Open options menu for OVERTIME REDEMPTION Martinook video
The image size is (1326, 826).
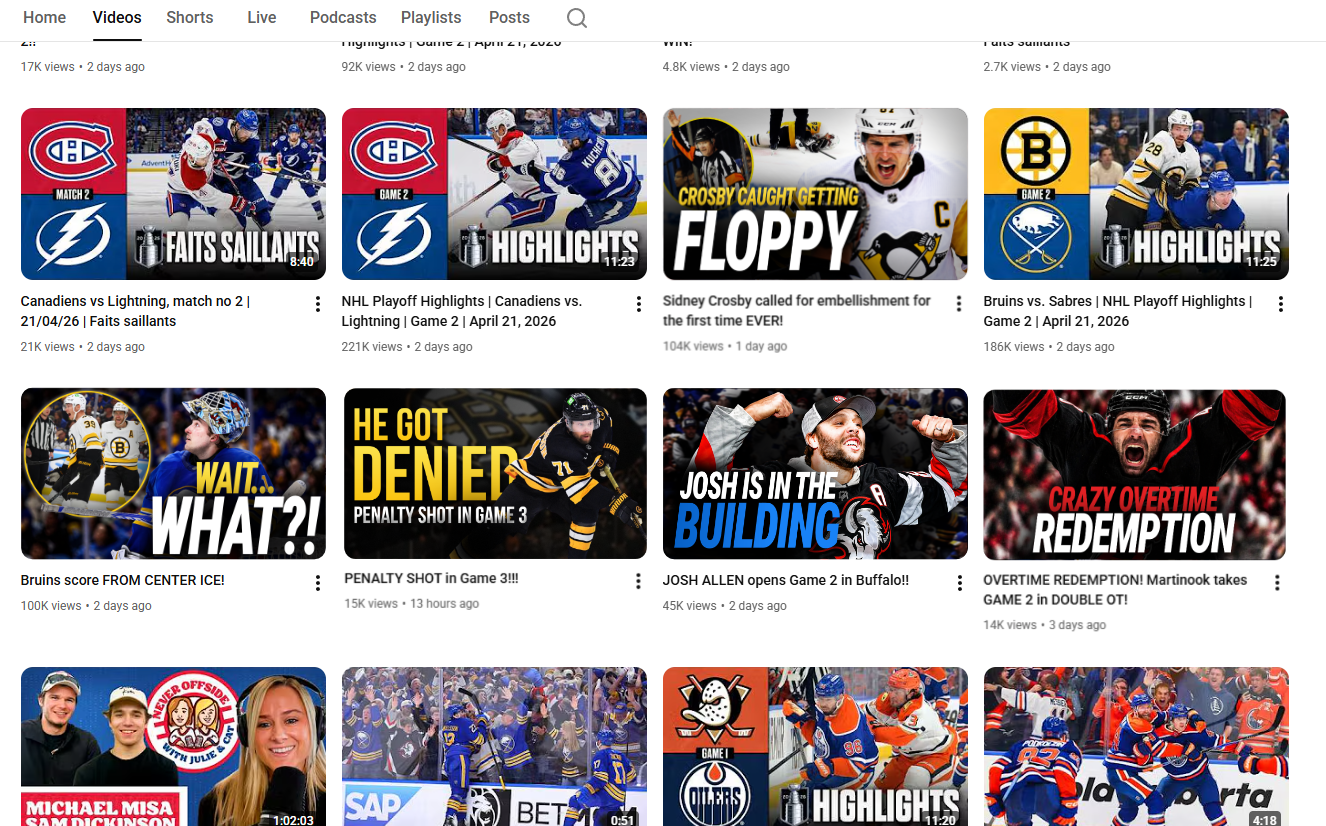tap(1277, 582)
